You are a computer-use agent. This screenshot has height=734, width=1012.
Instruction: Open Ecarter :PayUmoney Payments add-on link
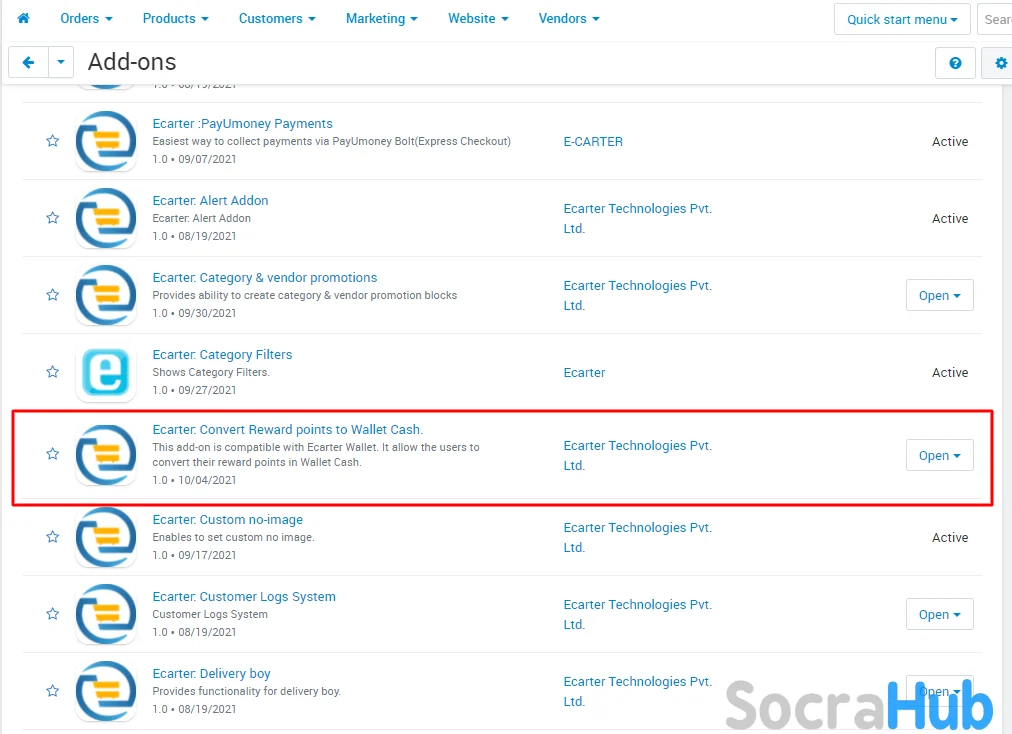coord(243,123)
